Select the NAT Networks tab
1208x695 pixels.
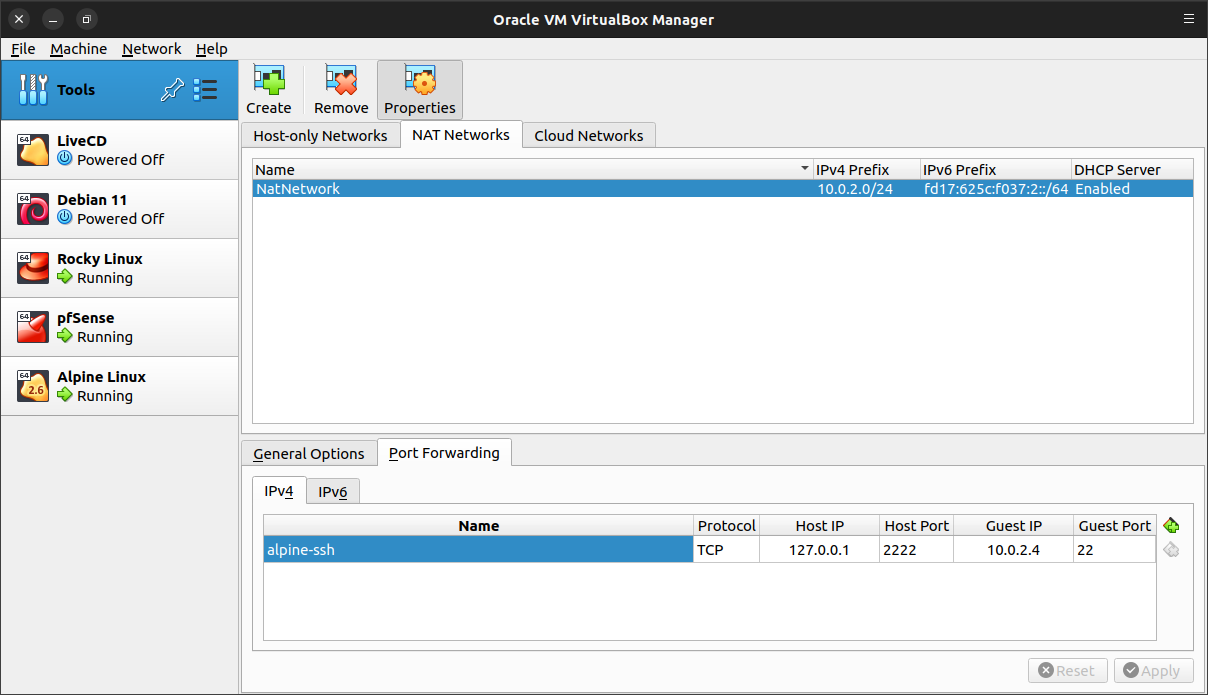click(x=461, y=134)
